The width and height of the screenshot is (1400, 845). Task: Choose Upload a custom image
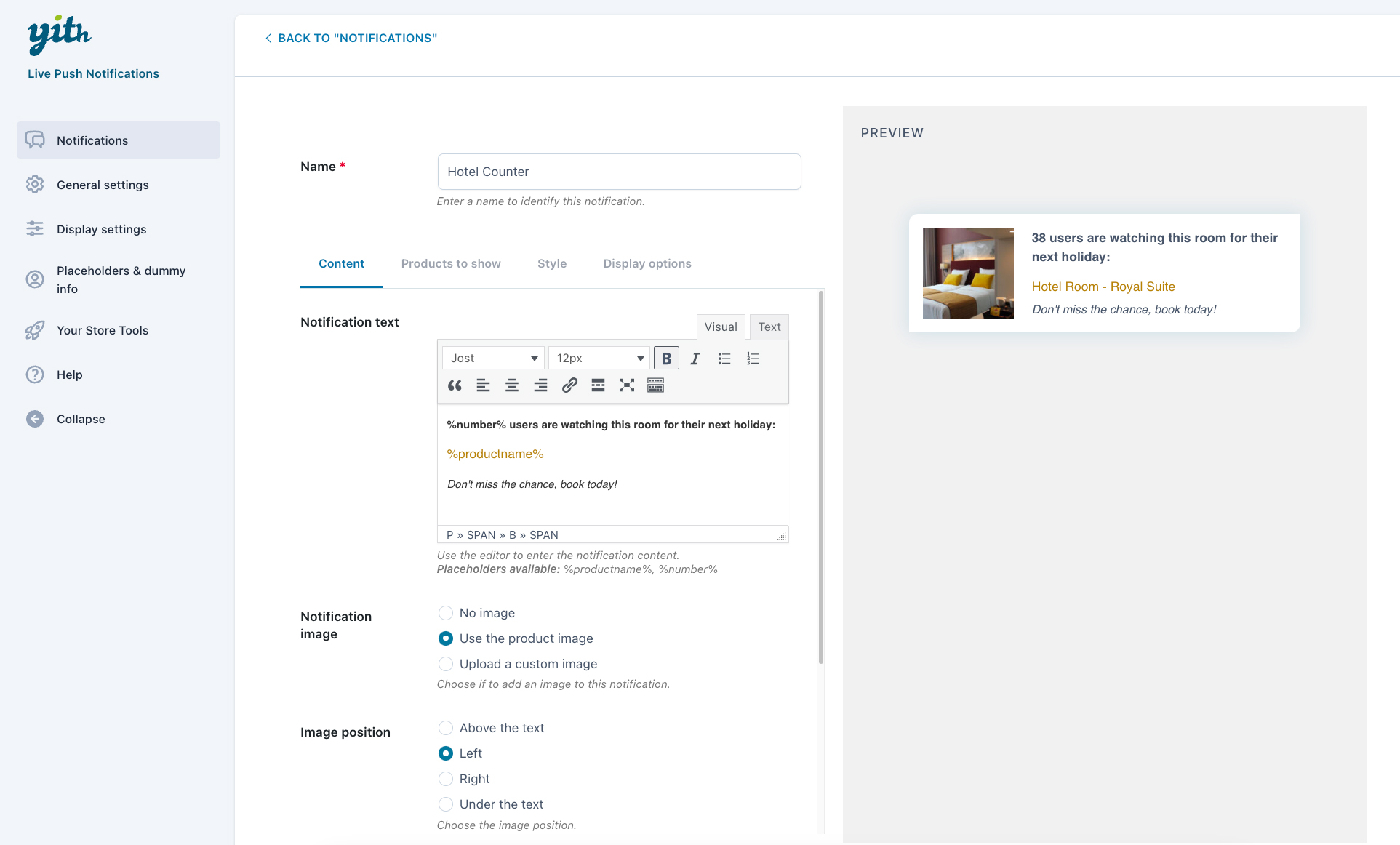446,664
